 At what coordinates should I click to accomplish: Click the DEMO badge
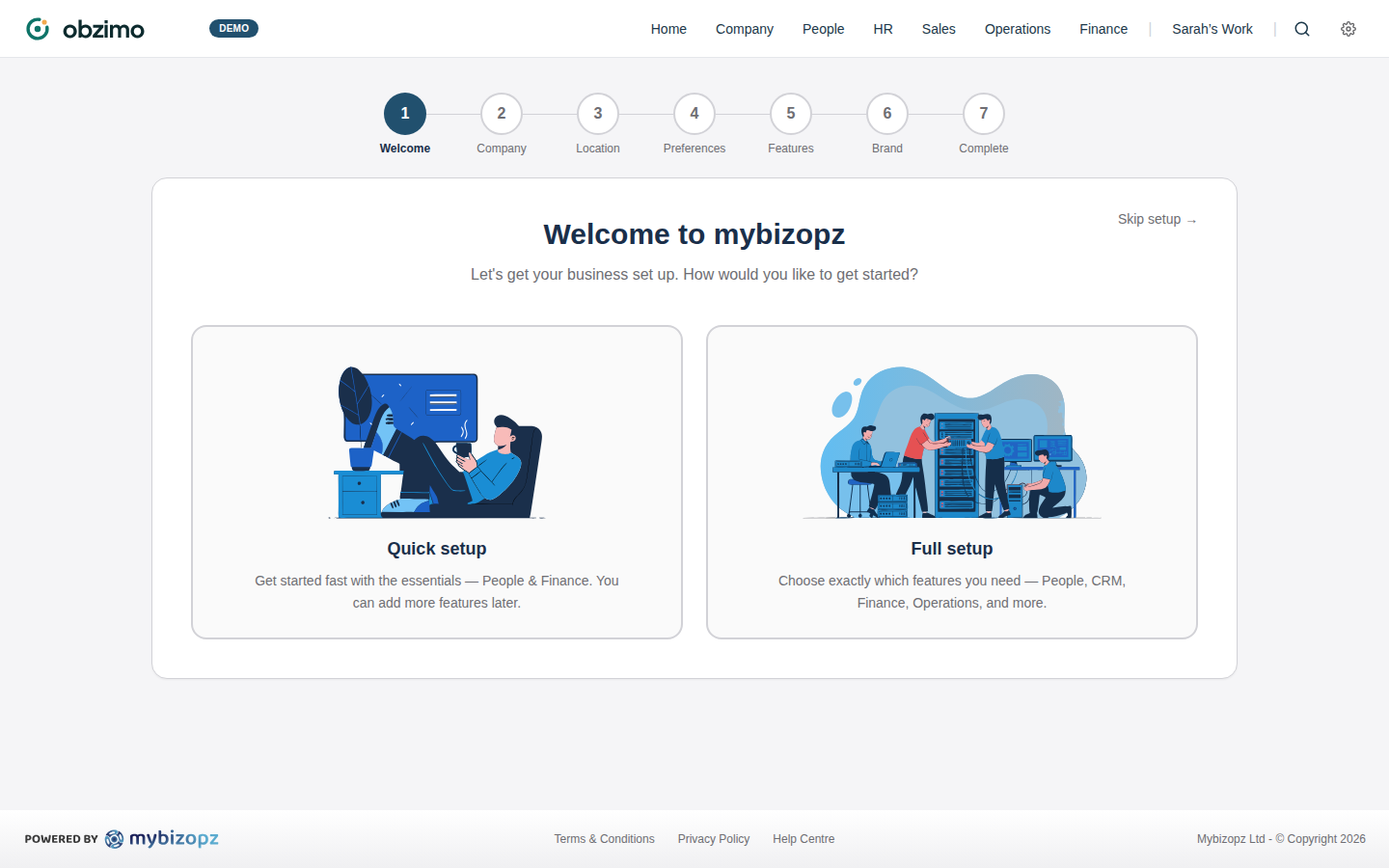[233, 28]
